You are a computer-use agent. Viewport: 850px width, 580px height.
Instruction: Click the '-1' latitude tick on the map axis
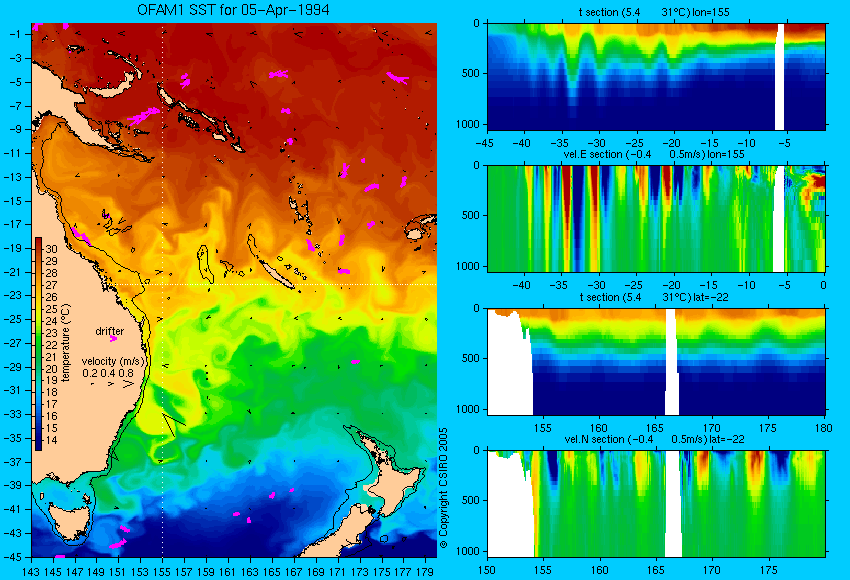click(x=14, y=34)
